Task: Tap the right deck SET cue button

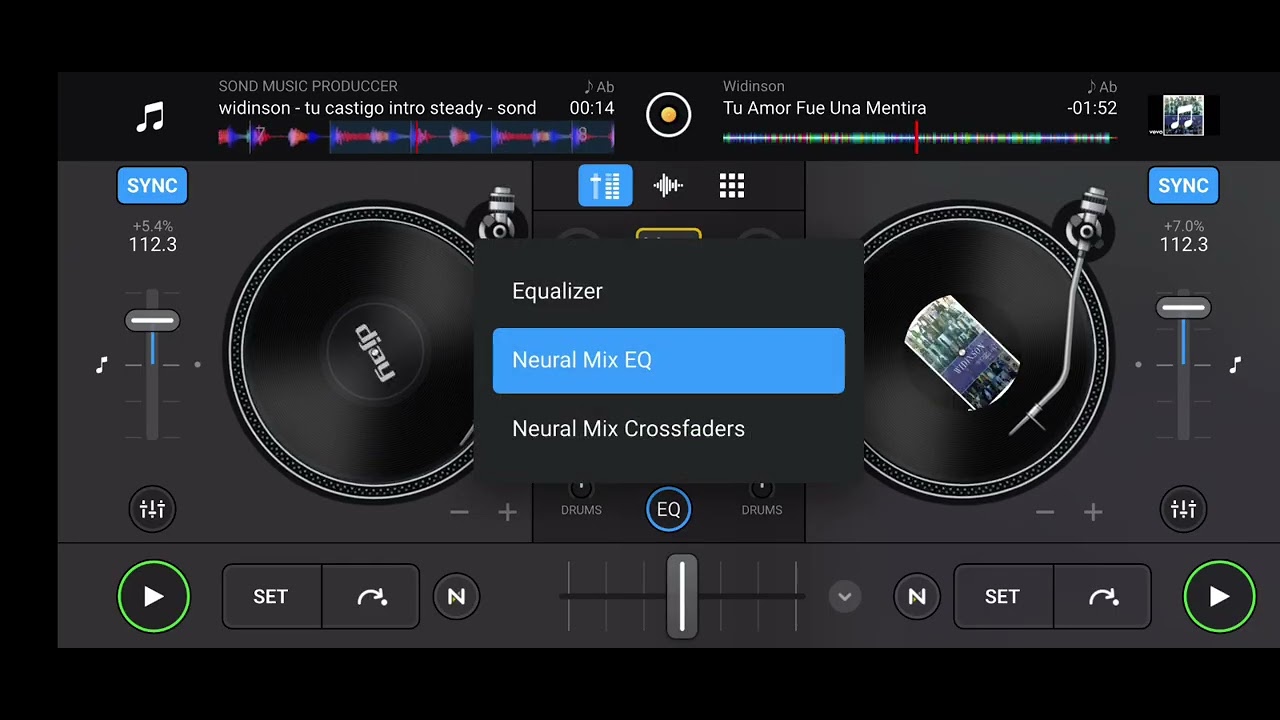Action: pos(1003,597)
